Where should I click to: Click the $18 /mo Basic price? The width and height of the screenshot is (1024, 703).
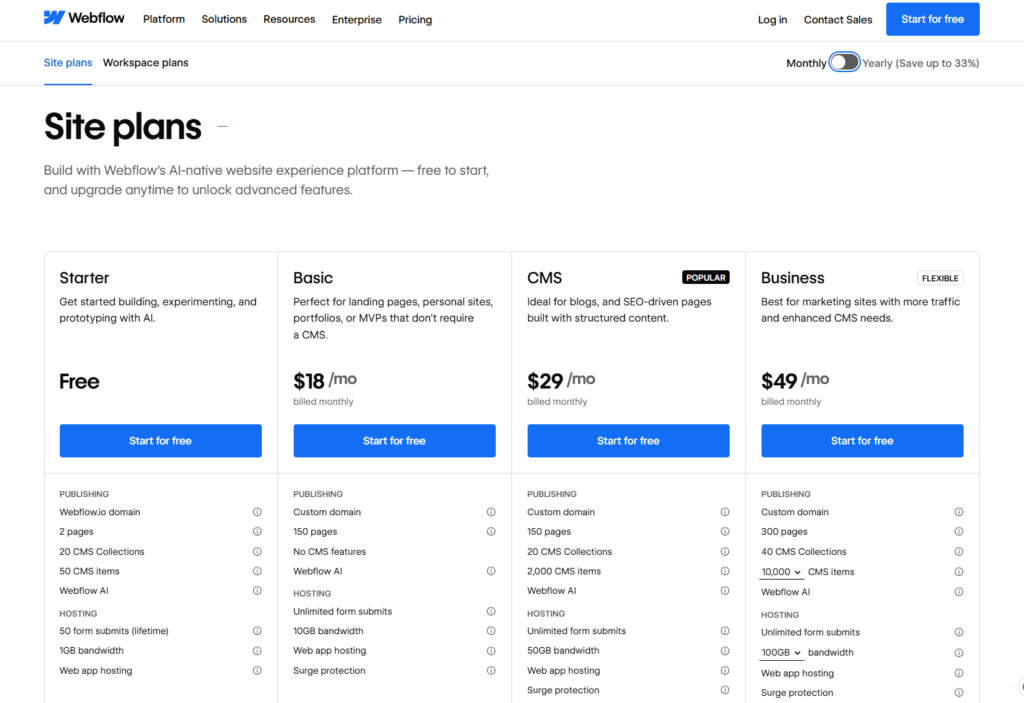[x=325, y=380]
